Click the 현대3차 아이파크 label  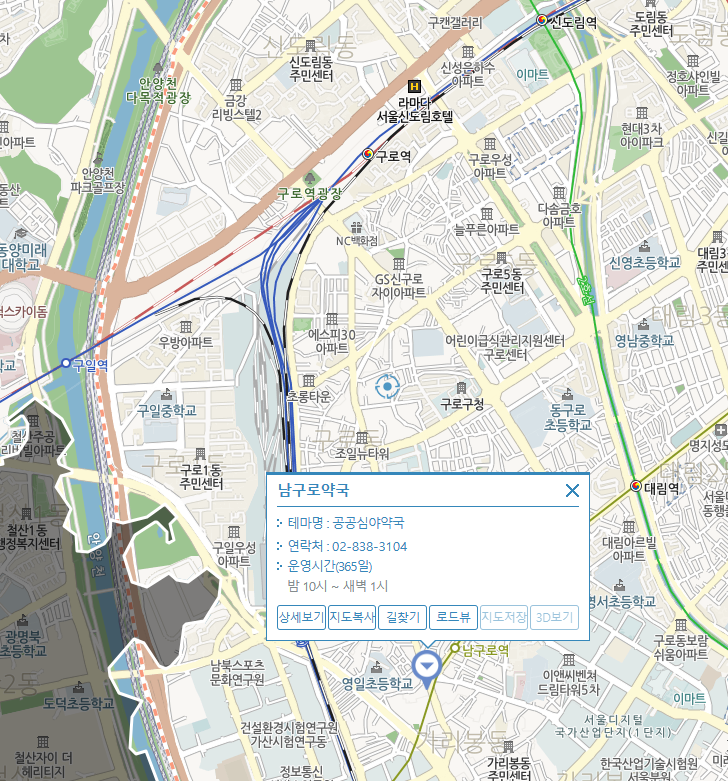click(641, 135)
